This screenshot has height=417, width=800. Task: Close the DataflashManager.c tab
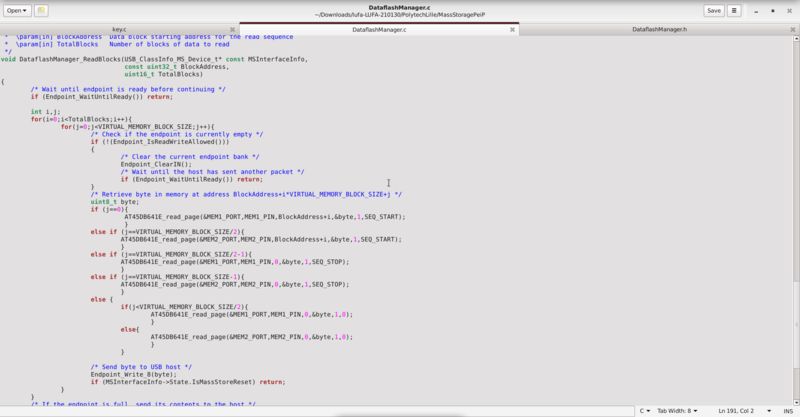coord(513,30)
